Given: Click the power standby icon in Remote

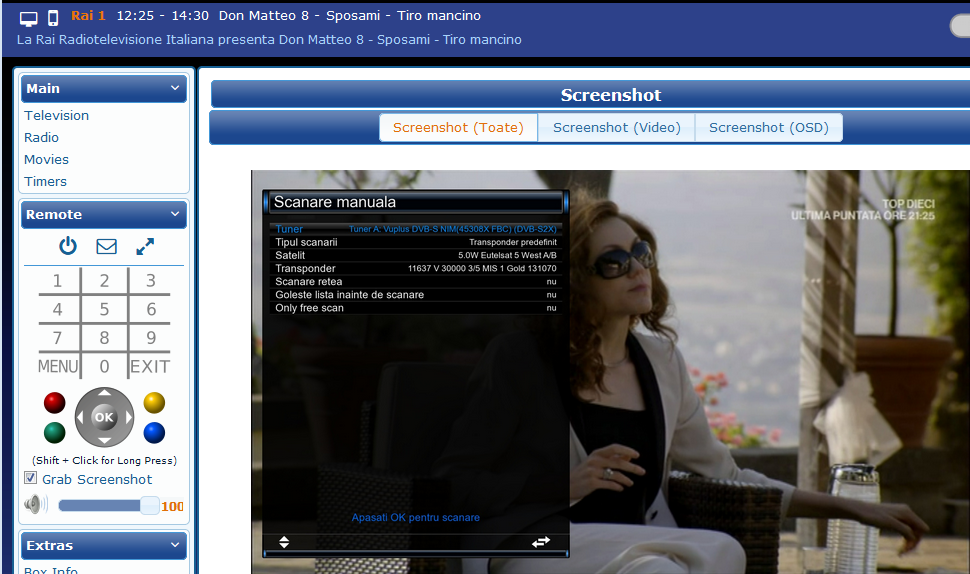Looking at the screenshot, I should [67, 246].
